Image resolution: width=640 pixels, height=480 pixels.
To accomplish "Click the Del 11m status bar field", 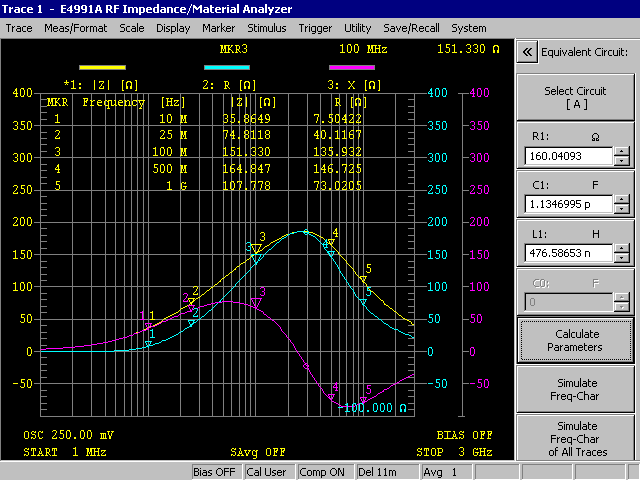I will click(387, 472).
